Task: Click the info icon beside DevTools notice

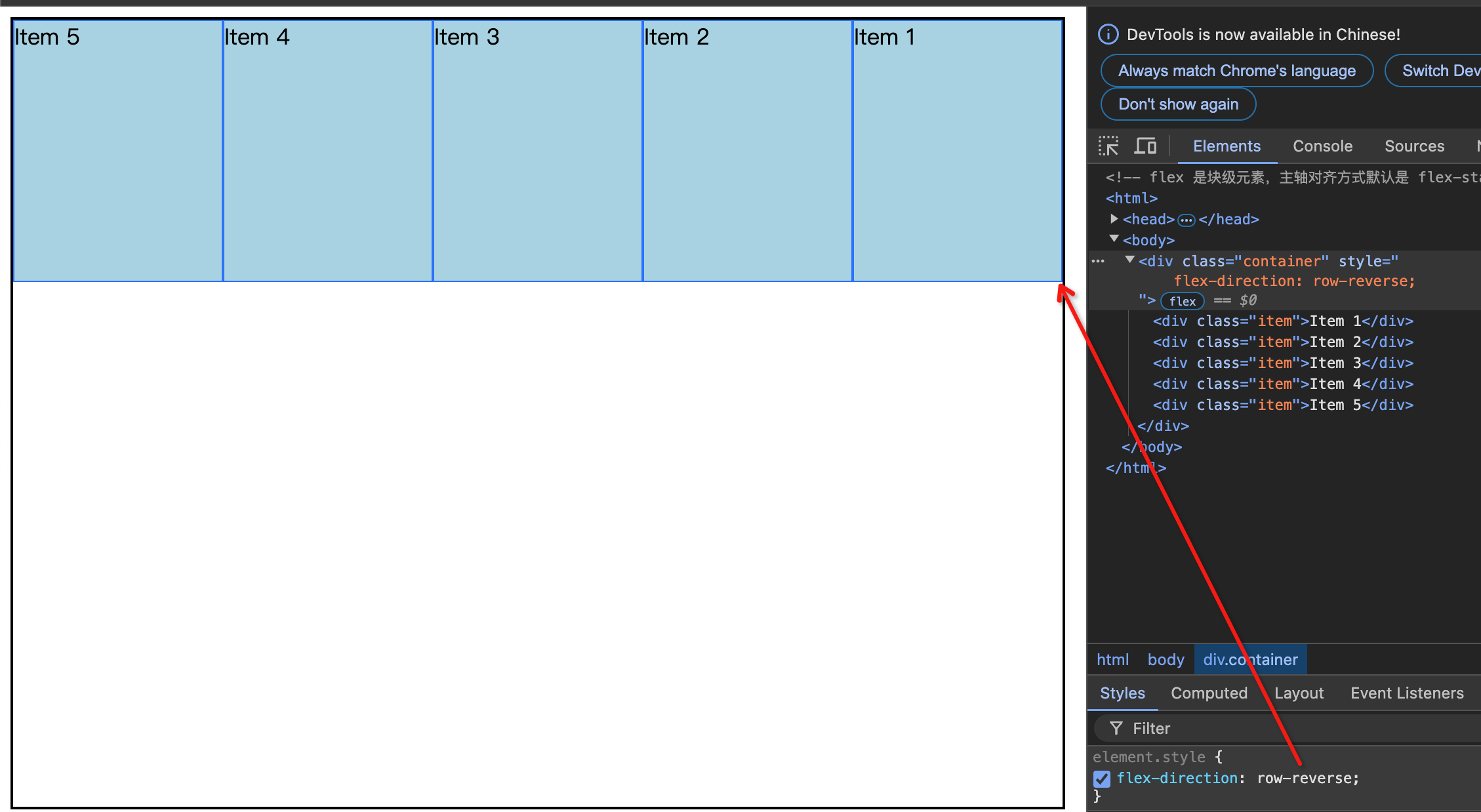Action: tap(1108, 34)
